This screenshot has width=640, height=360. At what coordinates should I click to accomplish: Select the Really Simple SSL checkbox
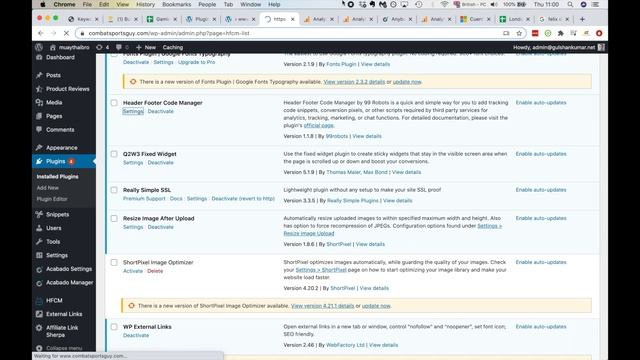(114, 190)
